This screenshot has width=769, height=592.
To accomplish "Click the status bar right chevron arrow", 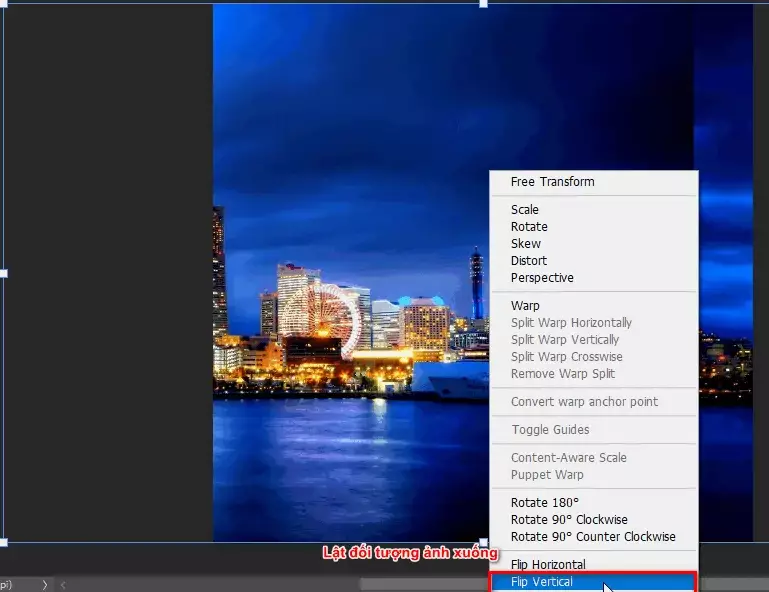I will (x=45, y=585).
